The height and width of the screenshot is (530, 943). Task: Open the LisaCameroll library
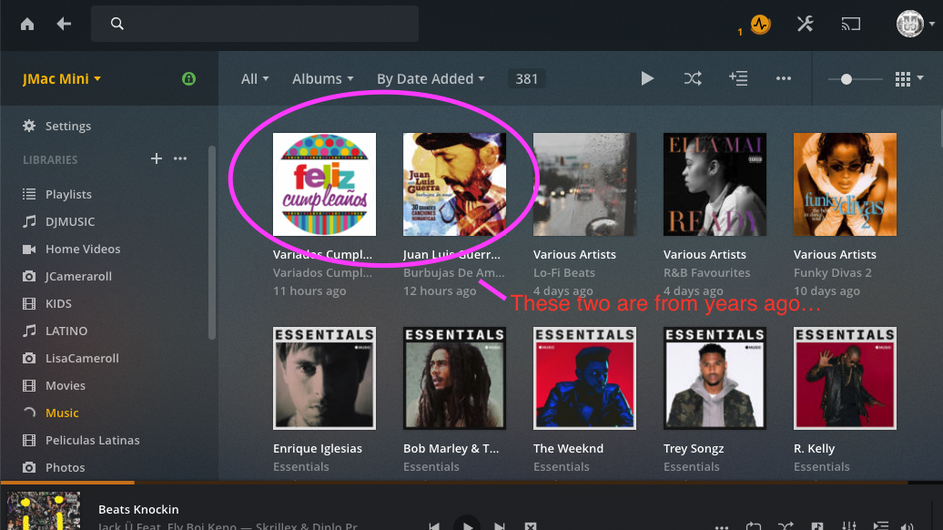click(x=82, y=358)
